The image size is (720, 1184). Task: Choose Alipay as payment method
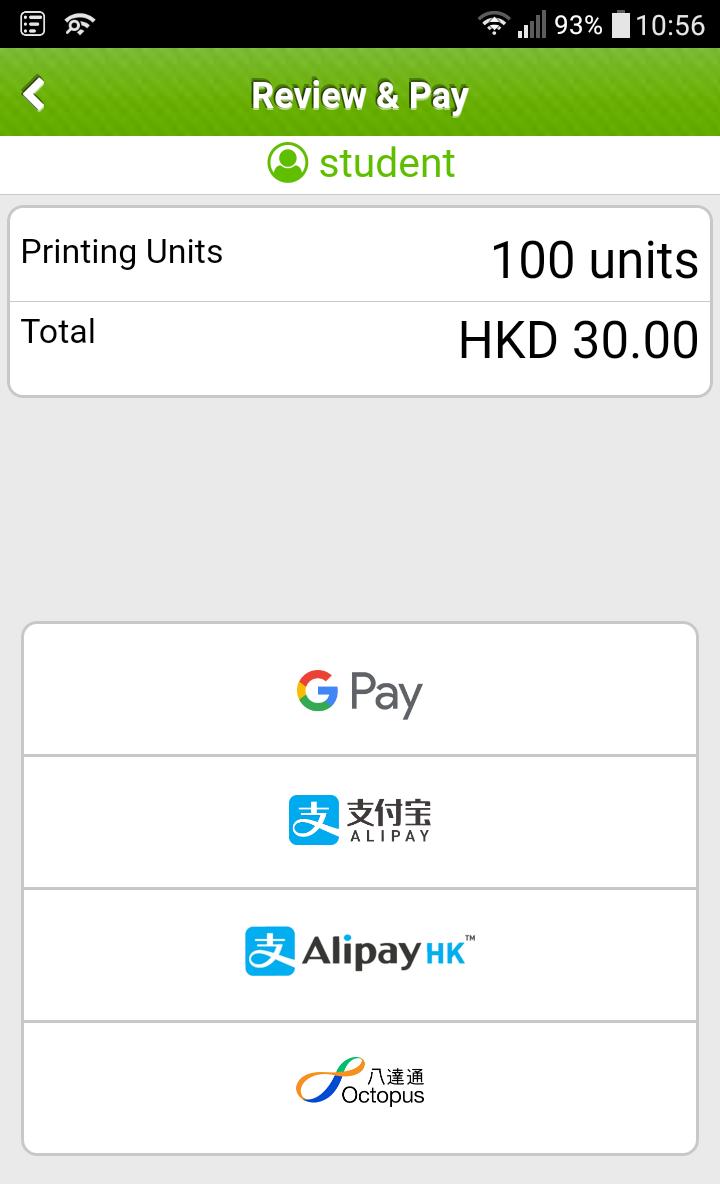pyautogui.click(x=360, y=822)
